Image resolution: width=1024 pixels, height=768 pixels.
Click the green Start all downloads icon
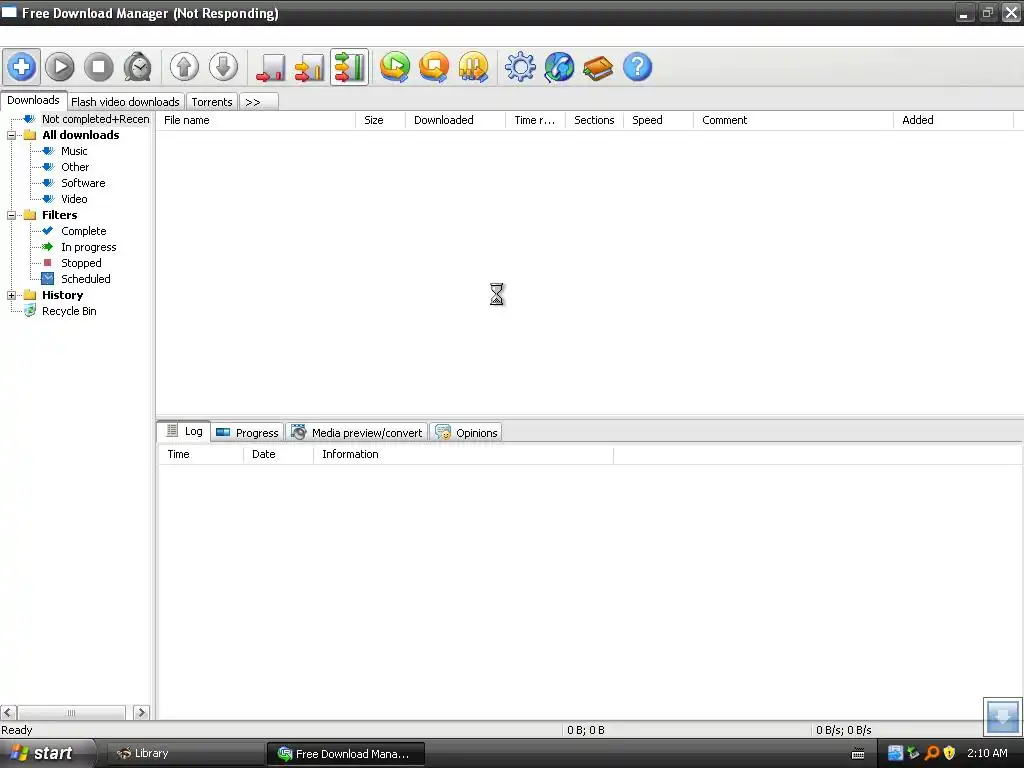(395, 67)
